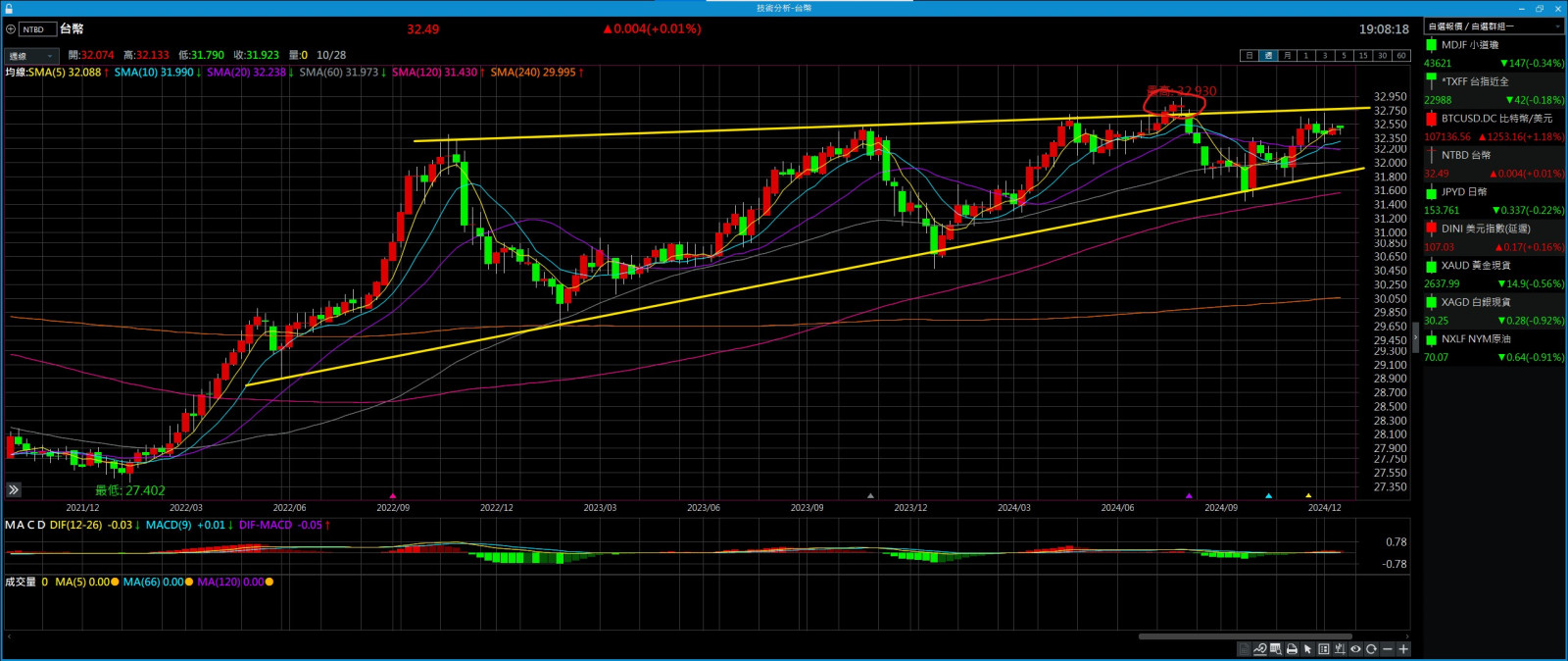Click the table search icon in bottom toolbar
Image resolution: width=1568 pixels, height=661 pixels.
[1276, 649]
